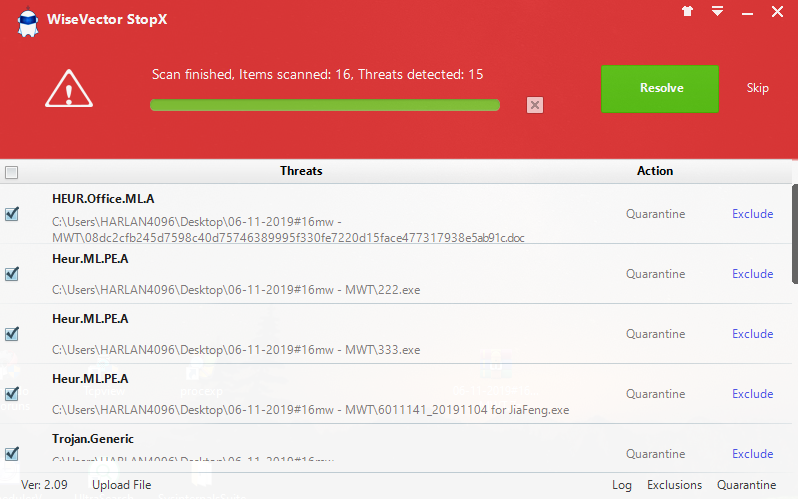
Task: Exclude the Trojan.Generic threat
Action: tap(752, 454)
